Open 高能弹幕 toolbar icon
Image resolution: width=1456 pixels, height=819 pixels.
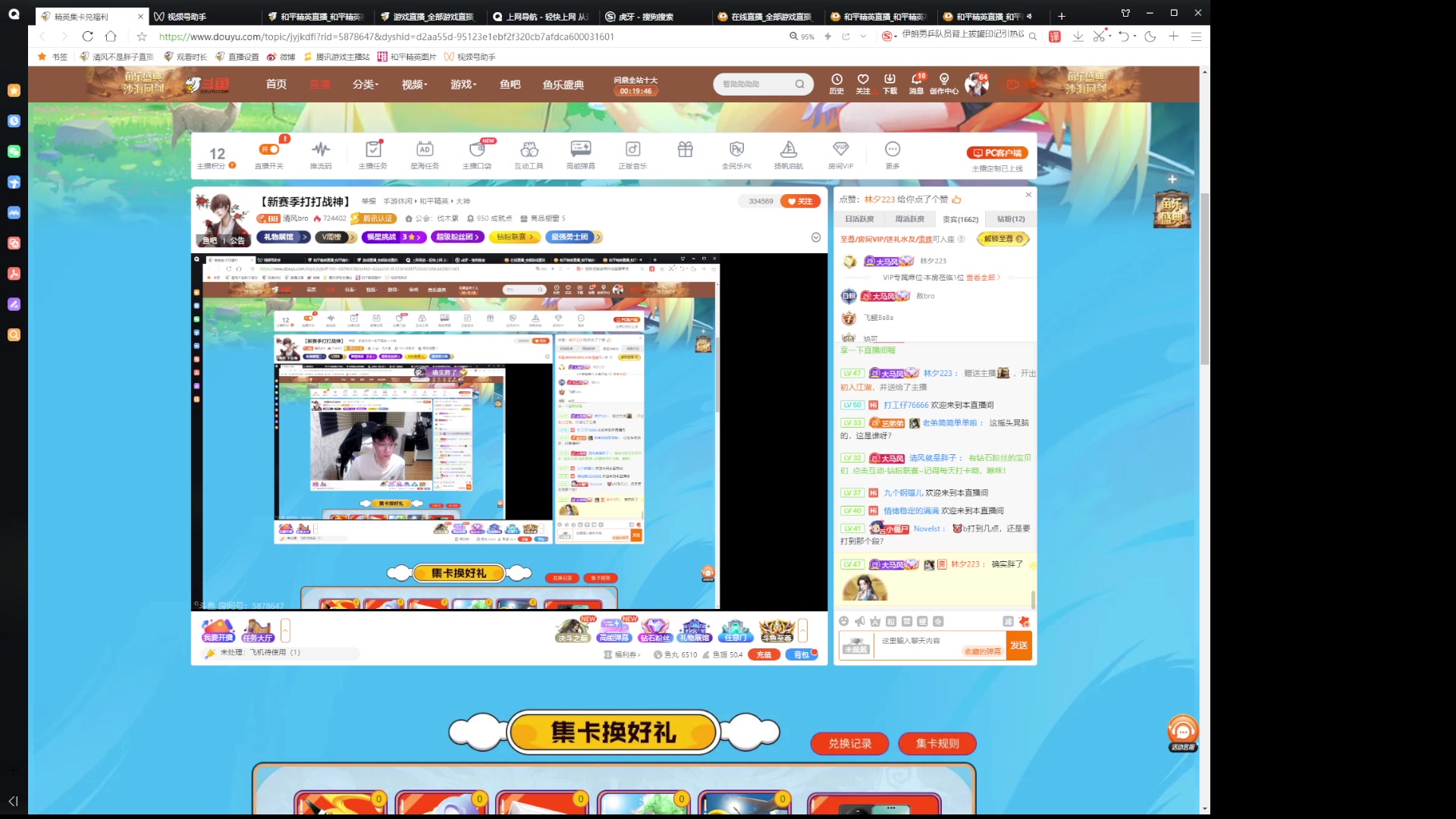coord(581,154)
